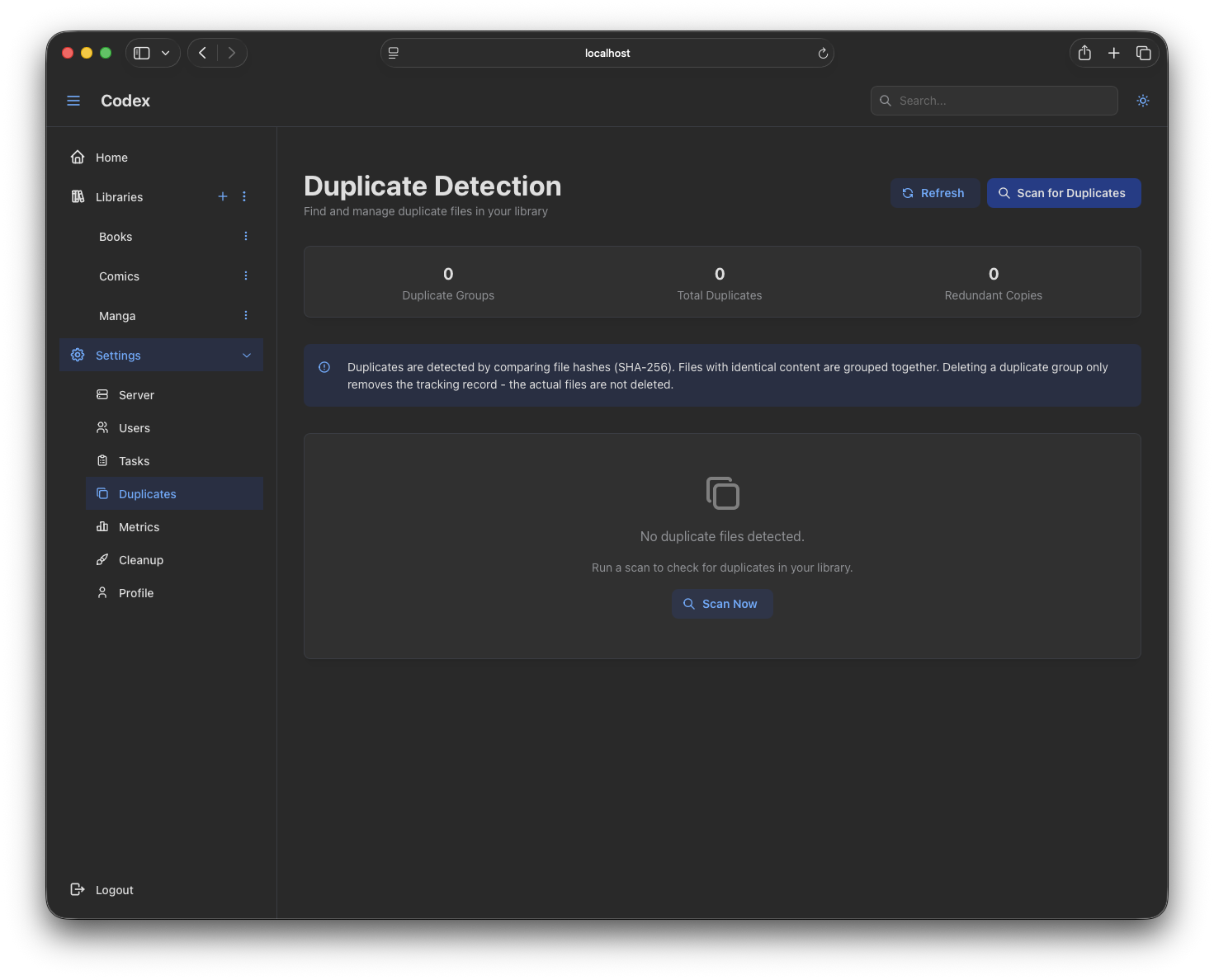Open the Manga three-dot menu
Screen dimensions: 1214x980
[245, 315]
